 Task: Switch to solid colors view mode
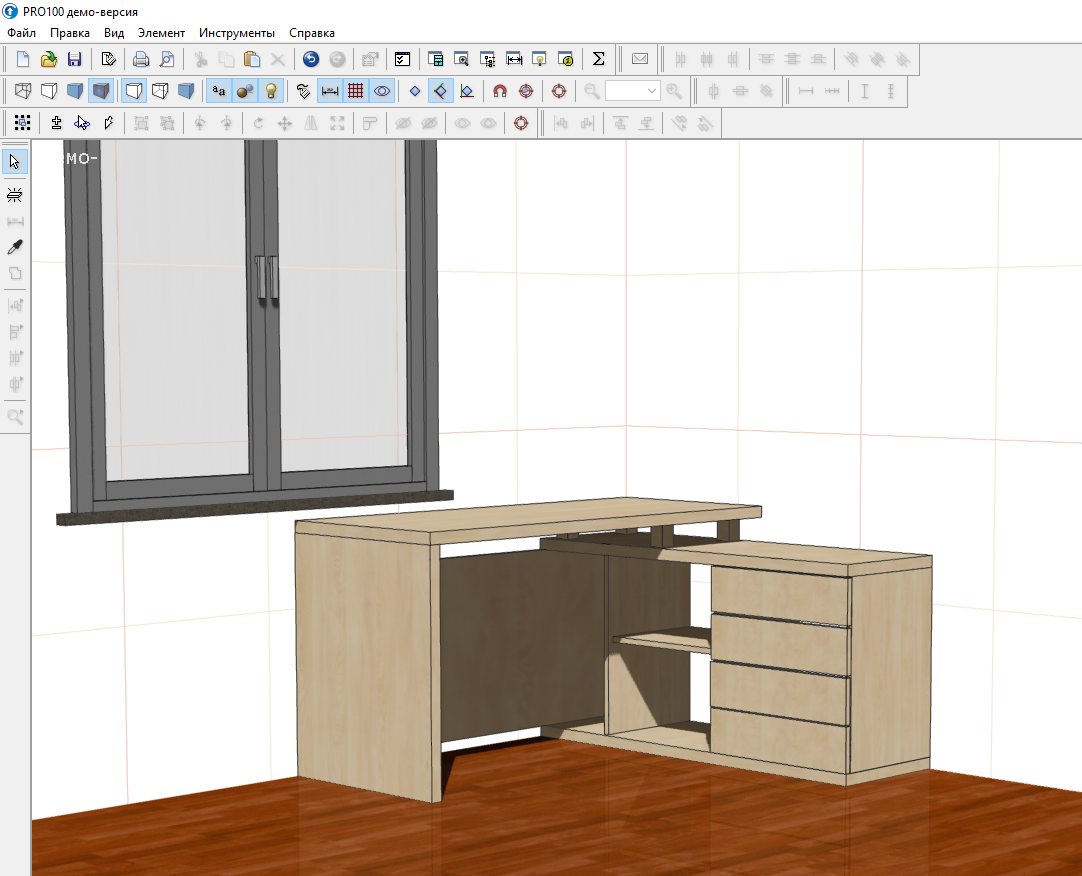(75, 91)
